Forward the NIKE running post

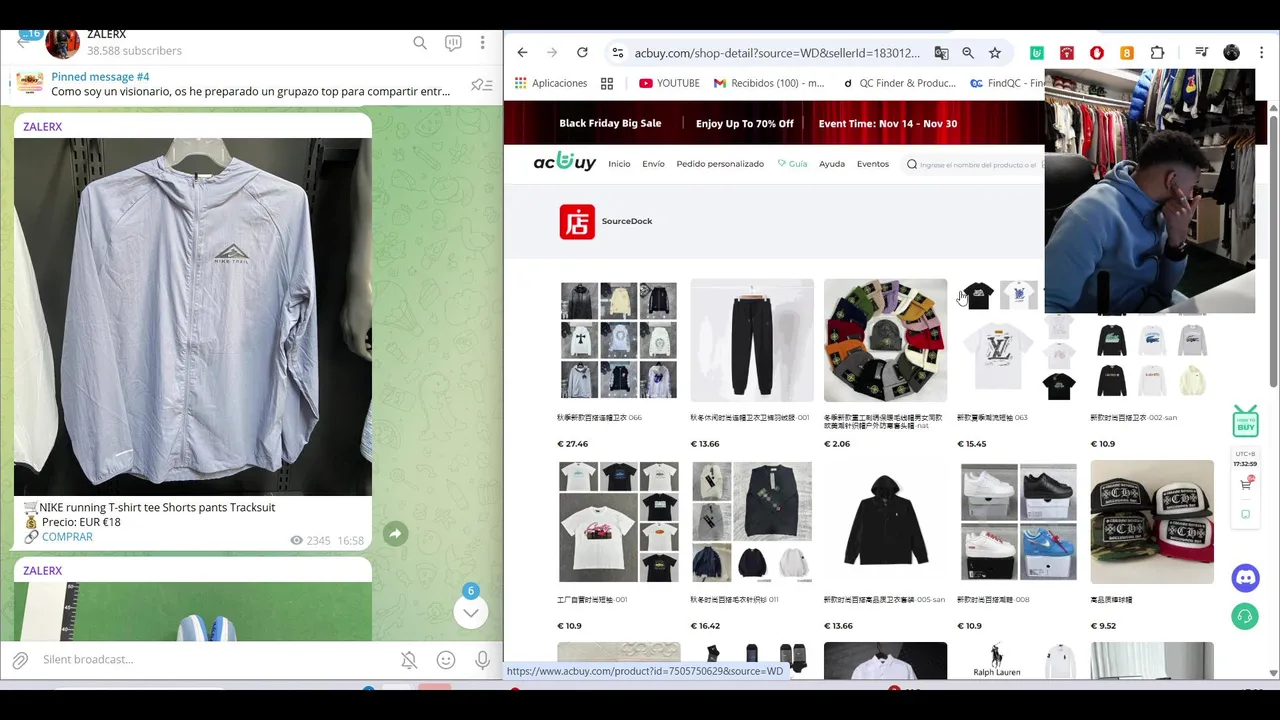point(395,534)
